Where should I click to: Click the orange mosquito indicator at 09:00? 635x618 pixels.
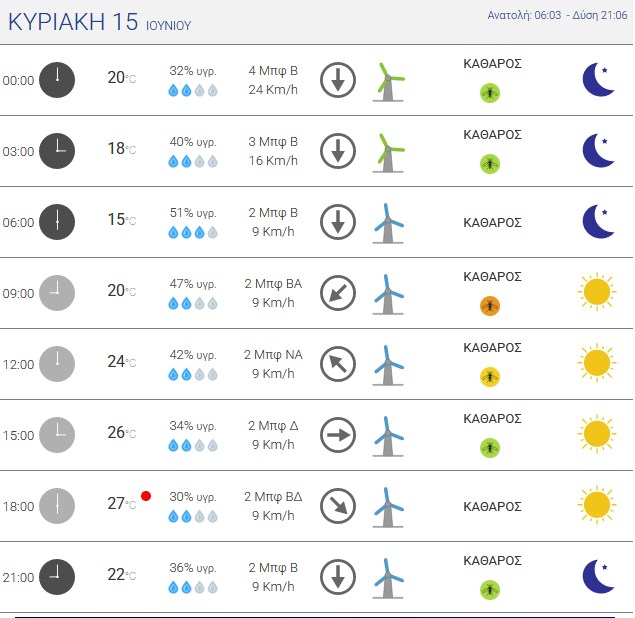click(490, 306)
